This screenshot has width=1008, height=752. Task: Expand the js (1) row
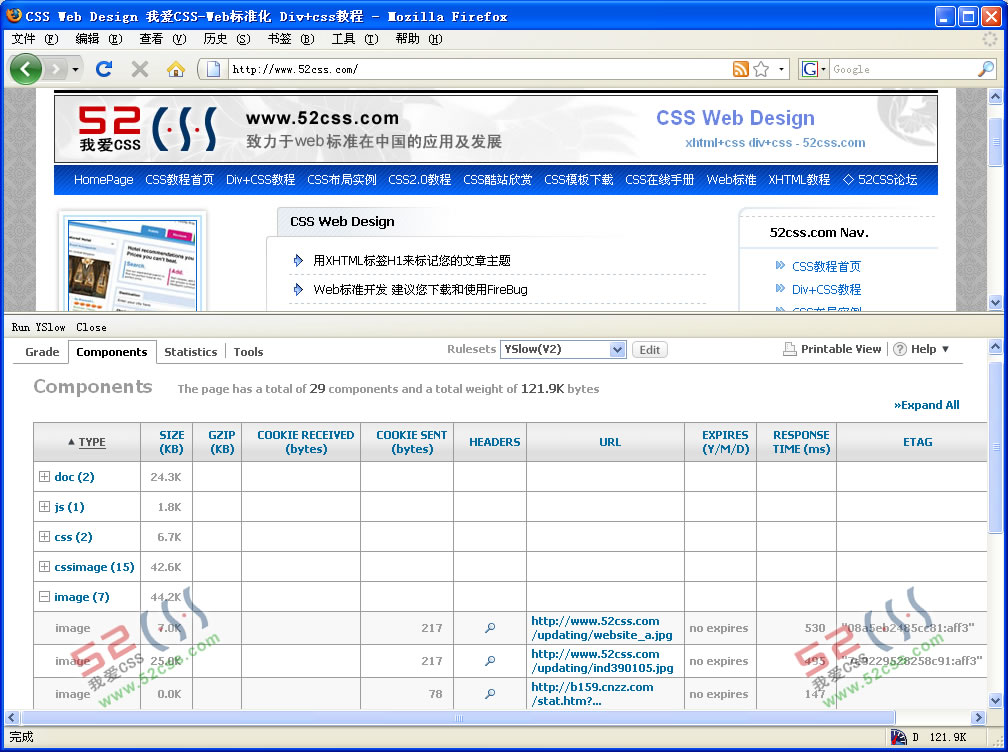44,506
